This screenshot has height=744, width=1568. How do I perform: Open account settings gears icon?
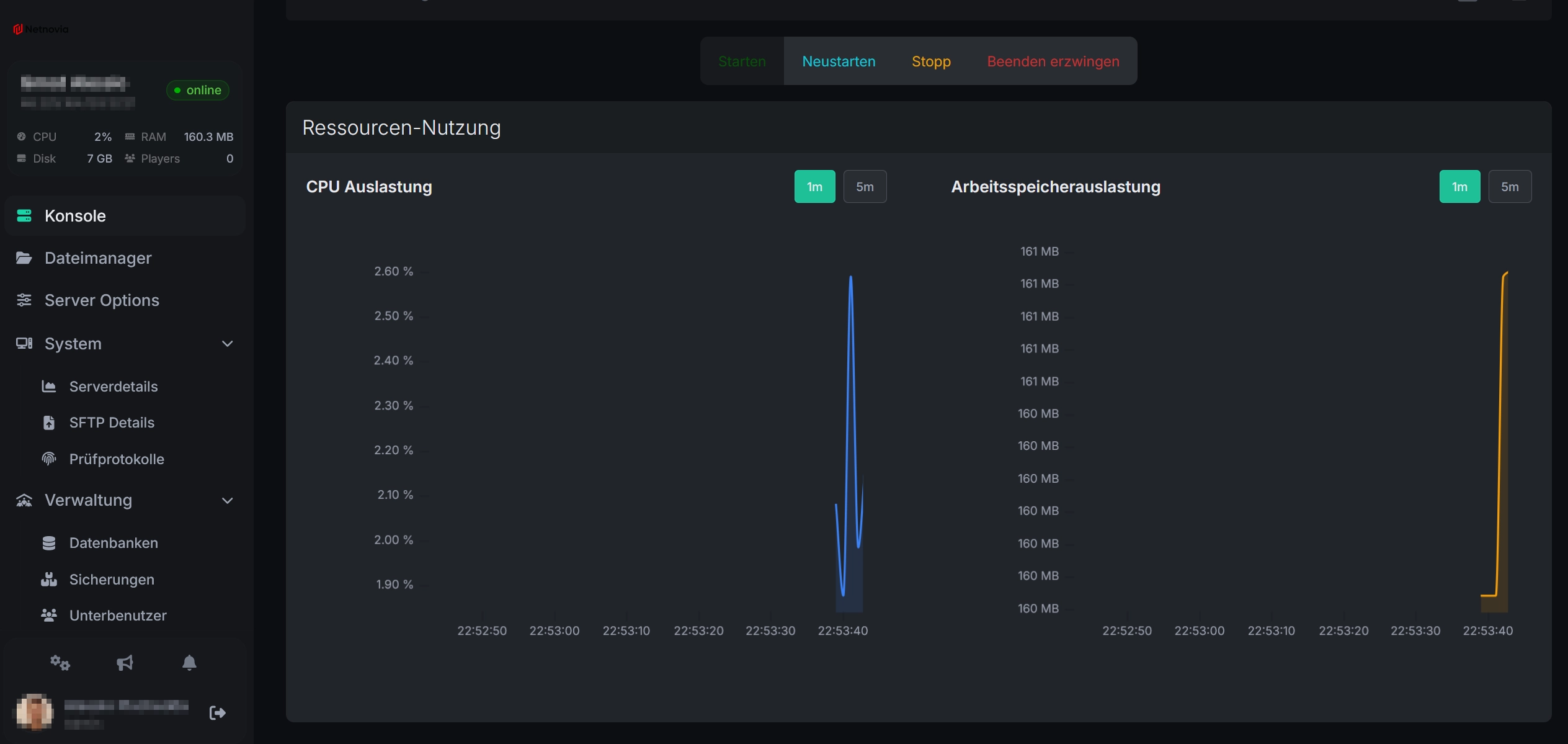tap(60, 663)
